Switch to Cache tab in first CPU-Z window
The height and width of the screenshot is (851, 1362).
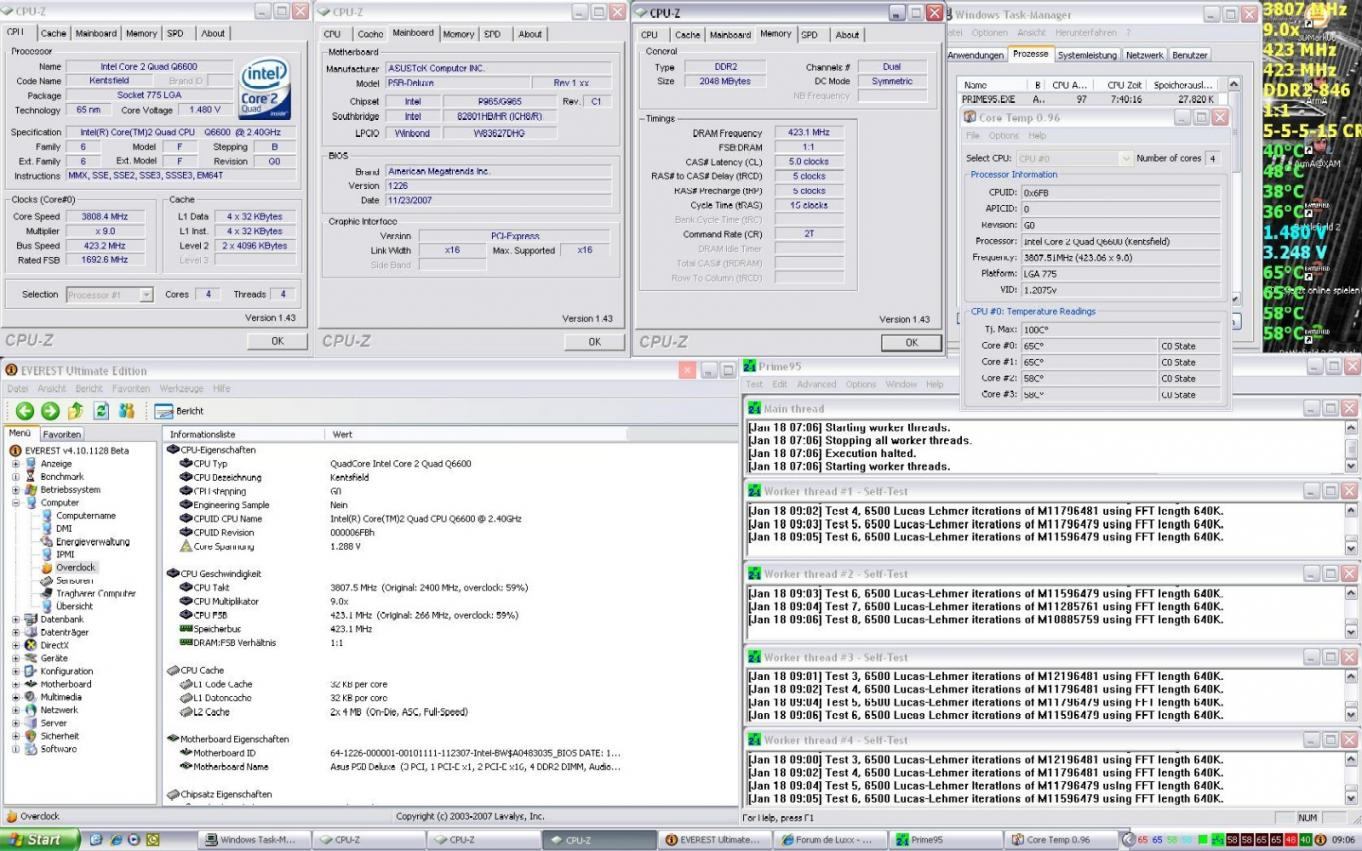click(53, 33)
